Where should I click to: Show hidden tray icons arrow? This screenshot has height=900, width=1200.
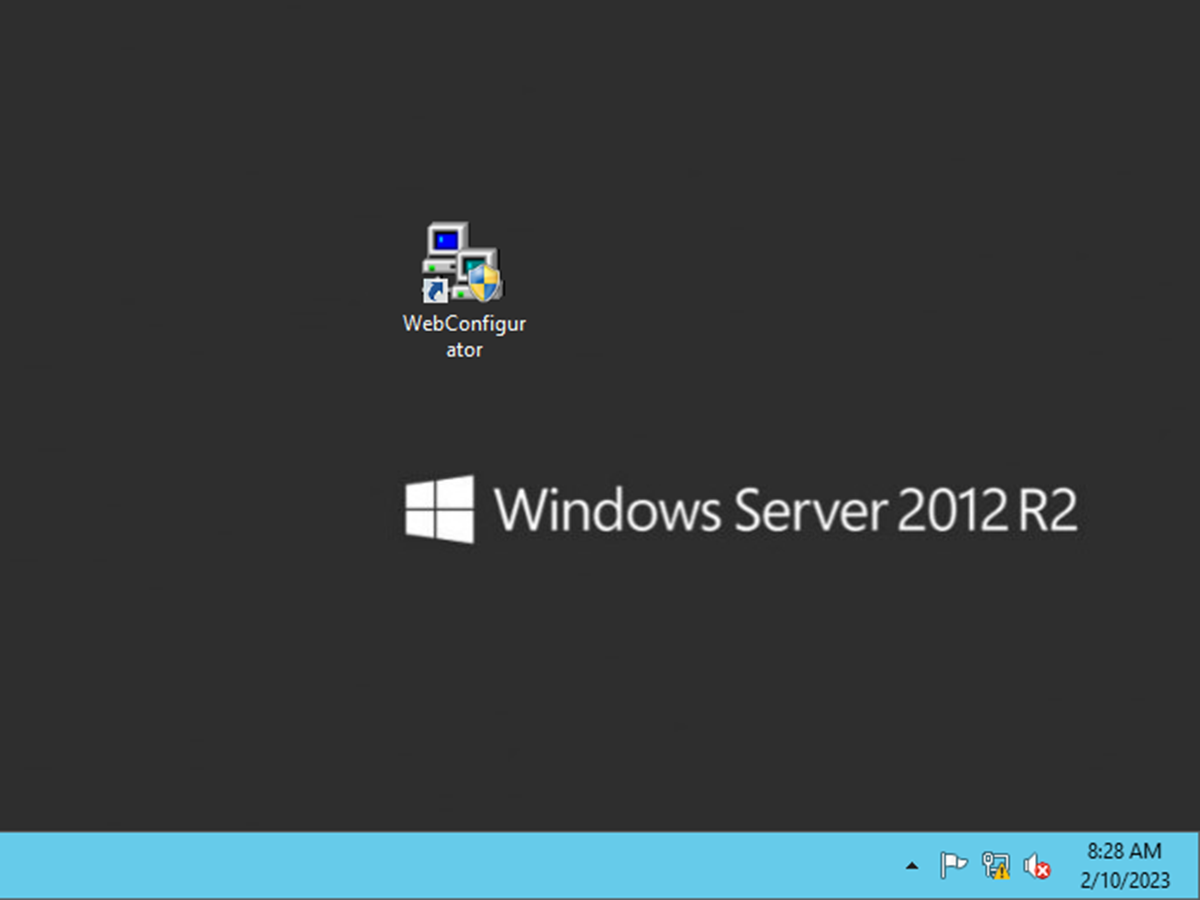click(x=911, y=866)
